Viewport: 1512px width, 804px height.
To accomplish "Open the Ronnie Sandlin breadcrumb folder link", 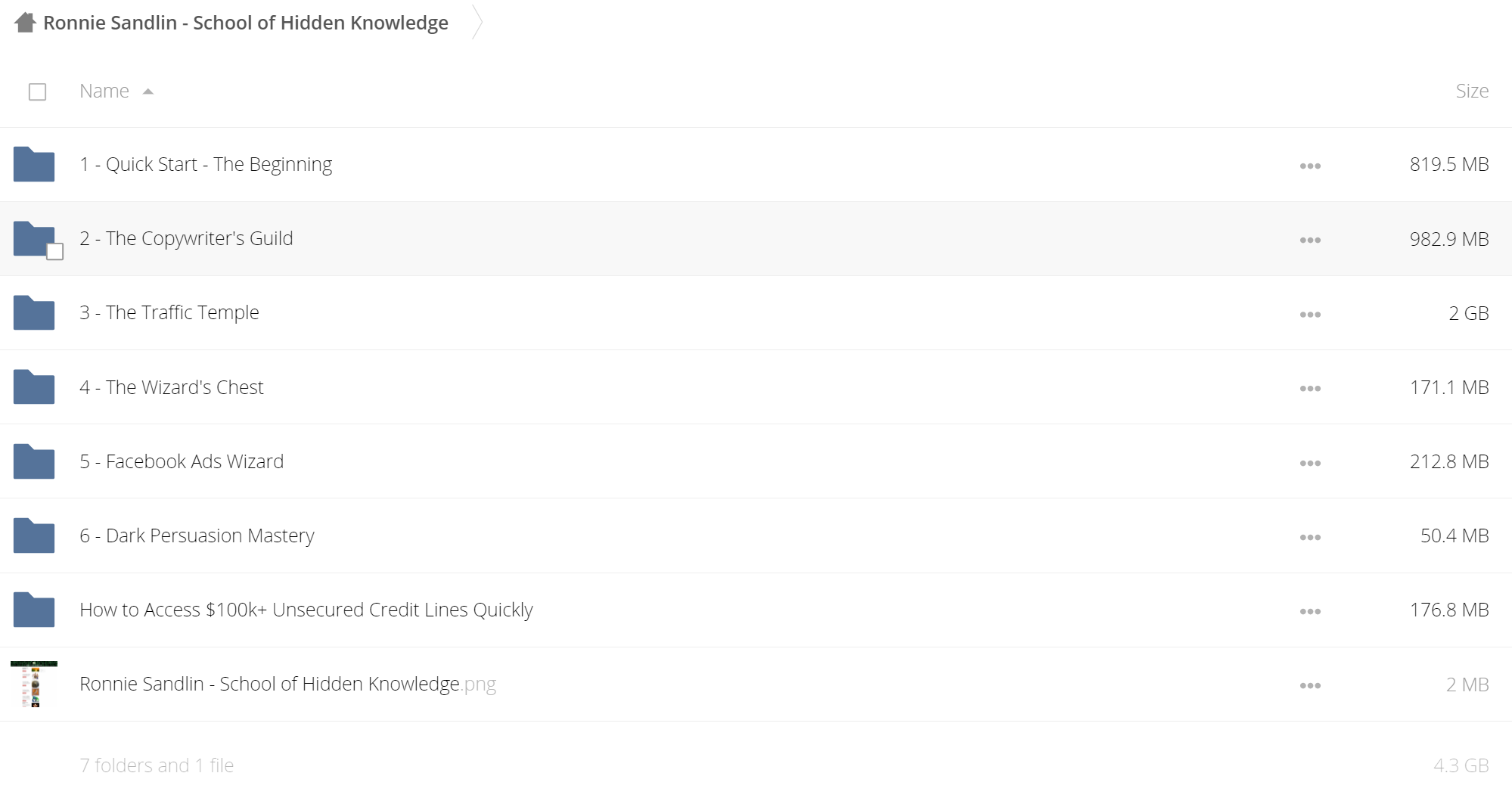I will pos(245,23).
